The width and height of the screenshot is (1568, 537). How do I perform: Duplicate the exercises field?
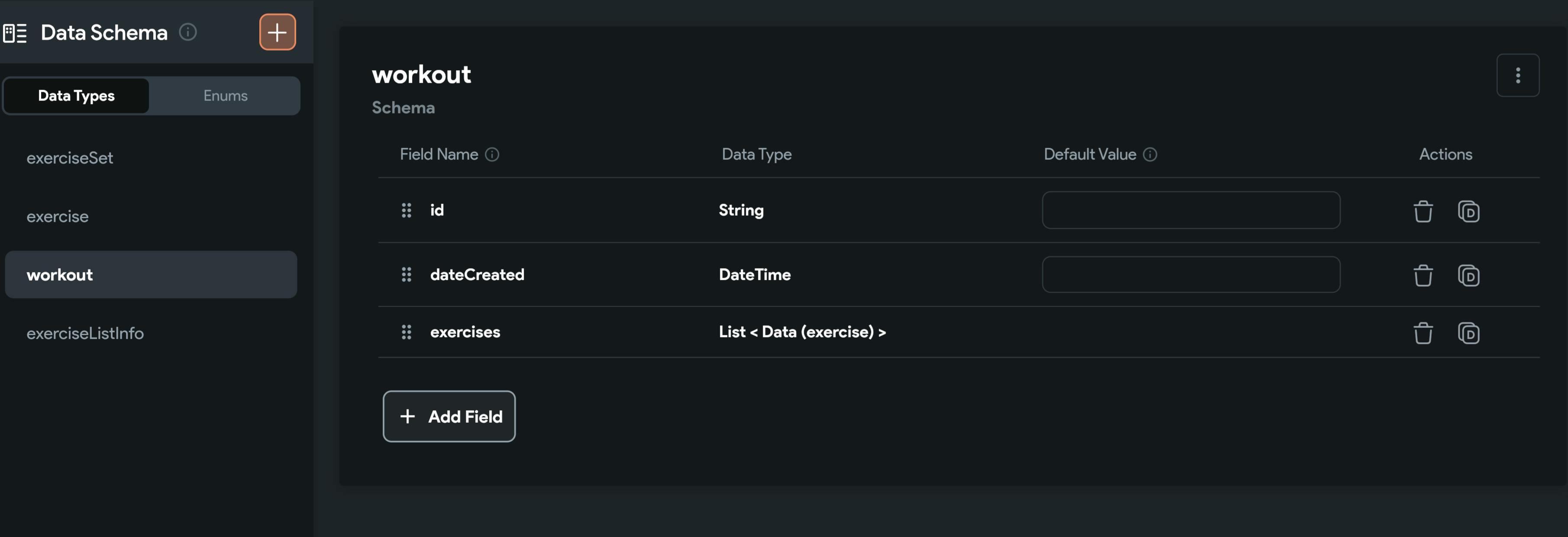(x=1468, y=333)
